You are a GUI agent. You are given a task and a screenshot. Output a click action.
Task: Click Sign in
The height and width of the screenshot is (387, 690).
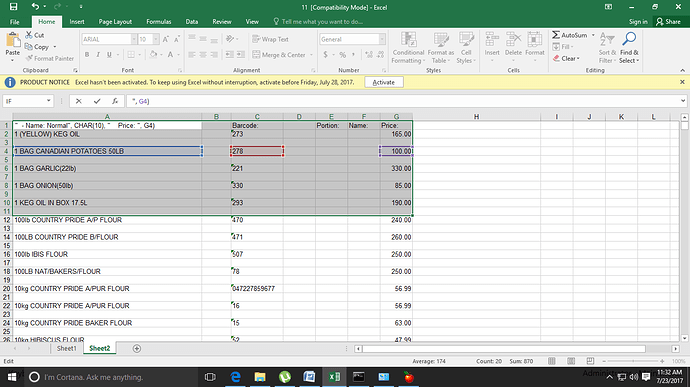point(638,22)
